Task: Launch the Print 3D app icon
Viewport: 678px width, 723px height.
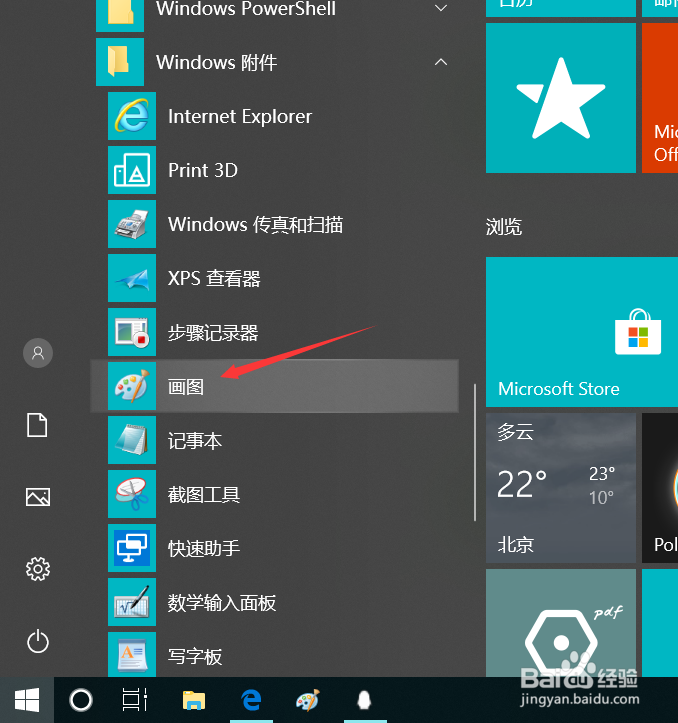Action: tap(132, 170)
